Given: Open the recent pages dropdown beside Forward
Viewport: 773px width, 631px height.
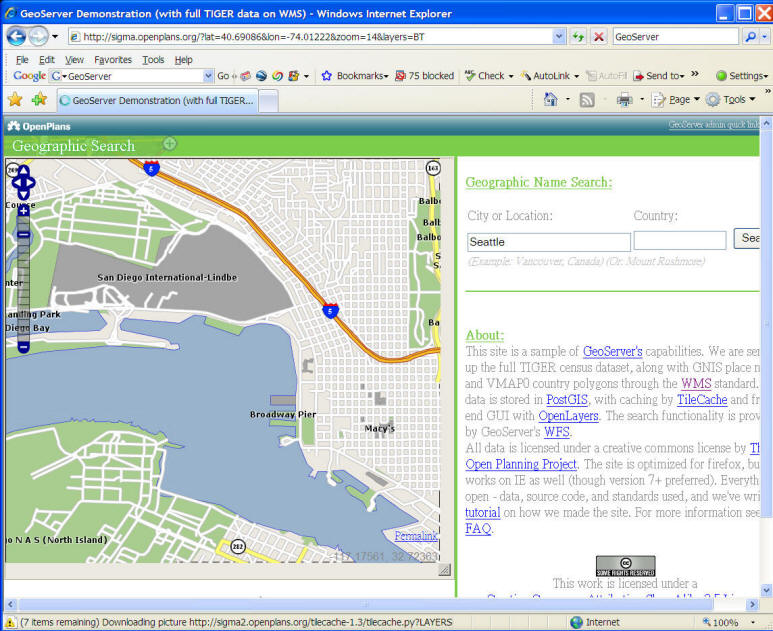Looking at the screenshot, I should click(55, 36).
